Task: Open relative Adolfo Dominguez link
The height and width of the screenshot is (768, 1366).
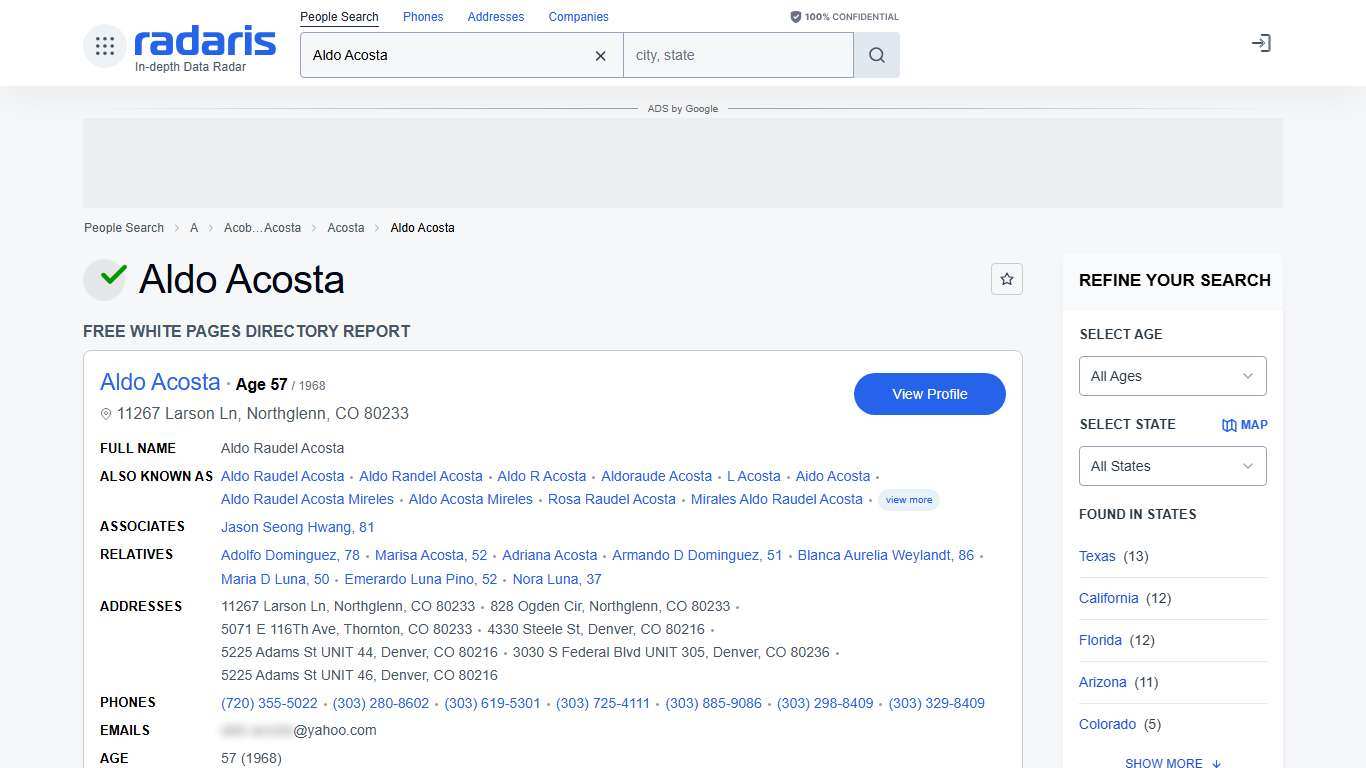Action: (290, 555)
